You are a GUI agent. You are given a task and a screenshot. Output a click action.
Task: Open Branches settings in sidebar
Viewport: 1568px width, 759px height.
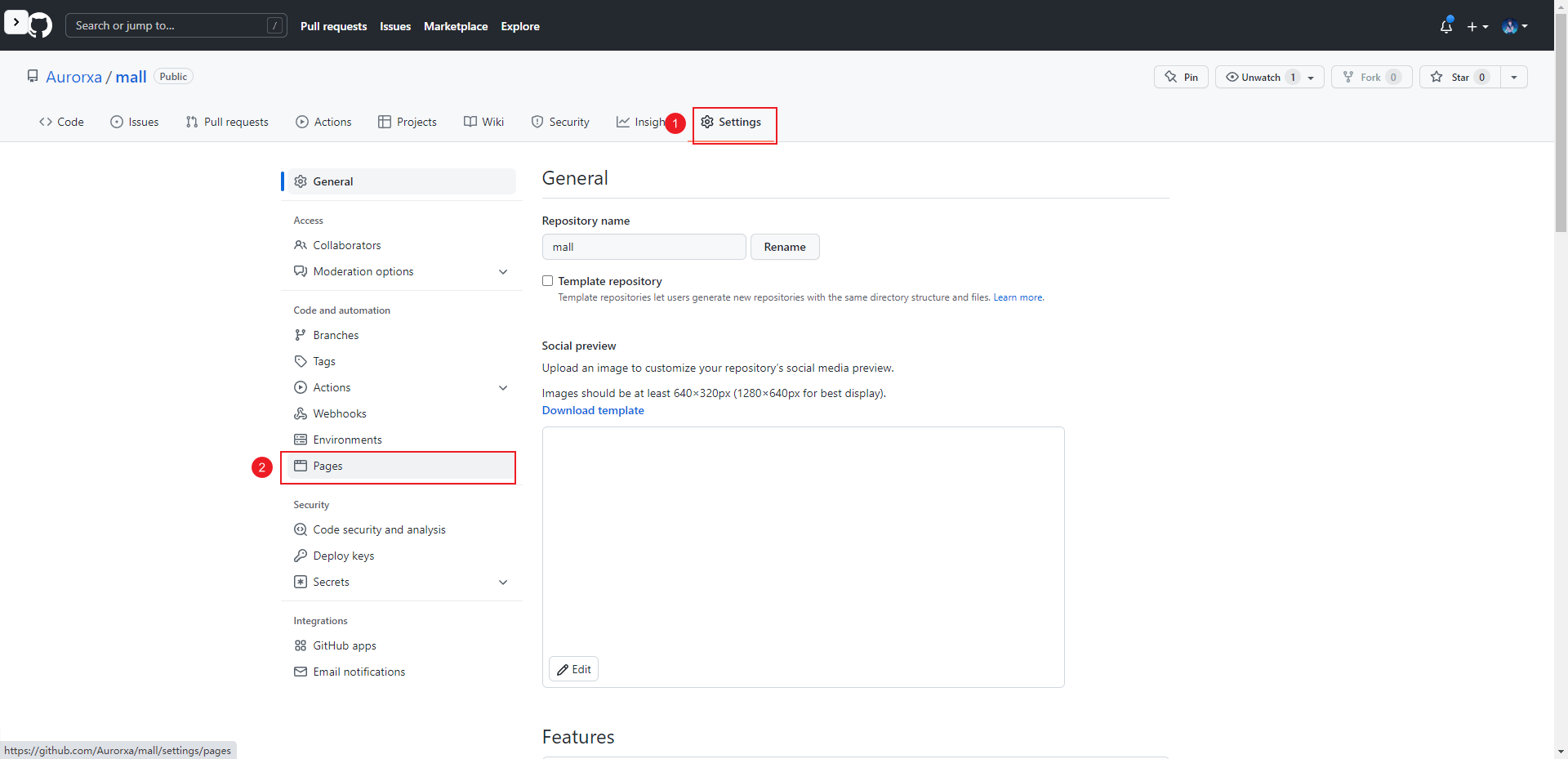tap(336, 335)
